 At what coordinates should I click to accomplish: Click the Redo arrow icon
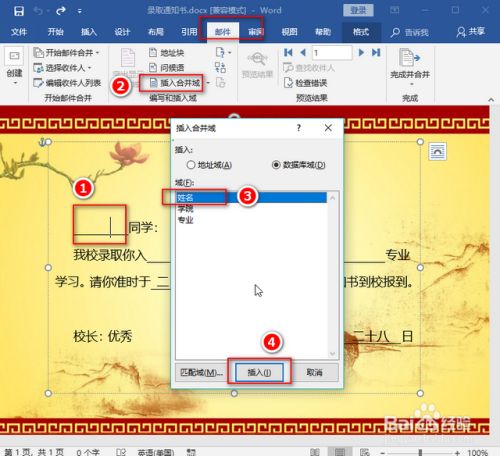[x=61, y=11]
